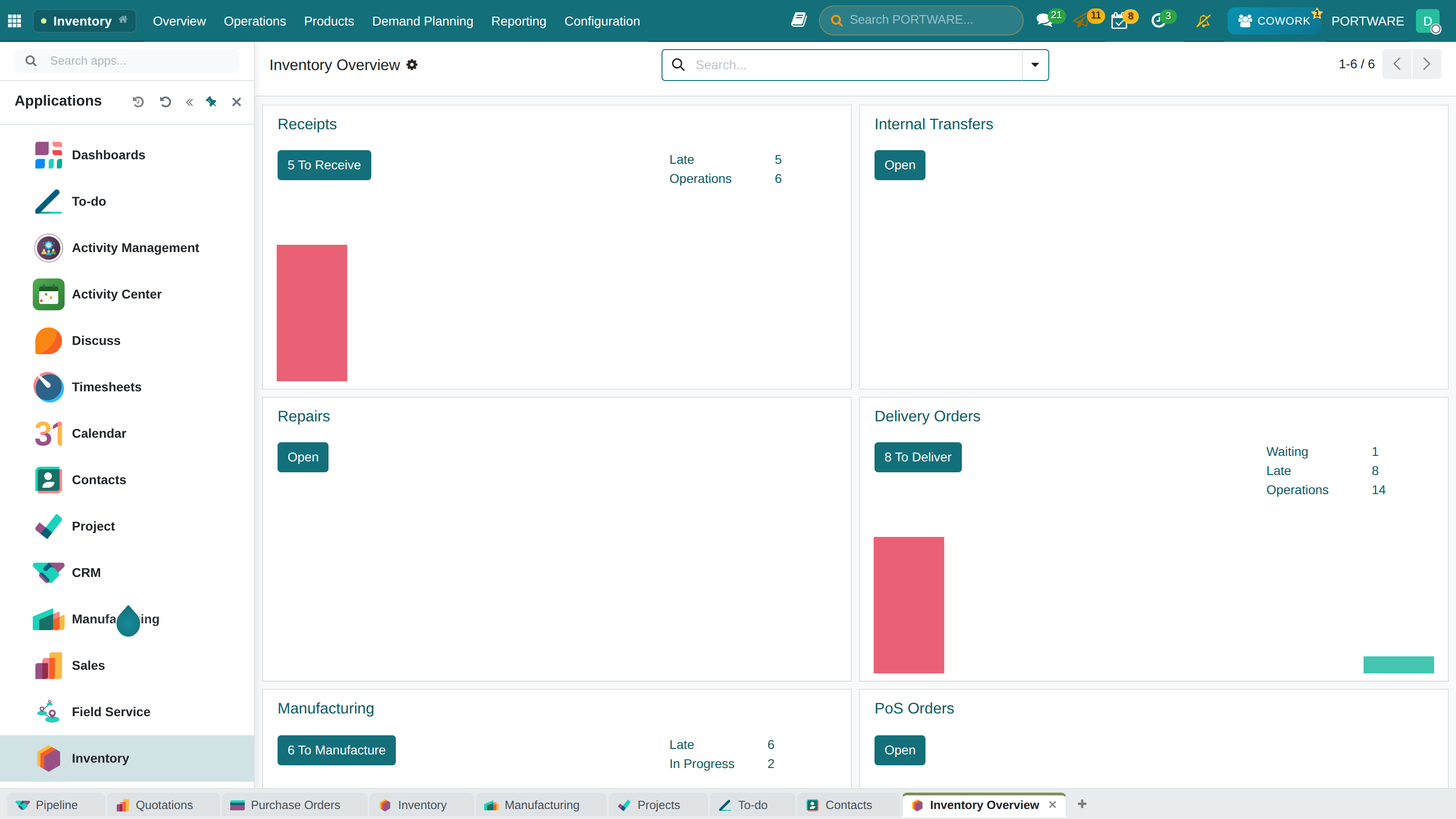Click the refresh arrow icon in Applications
Screen dimensions: 1456x819
(165, 102)
